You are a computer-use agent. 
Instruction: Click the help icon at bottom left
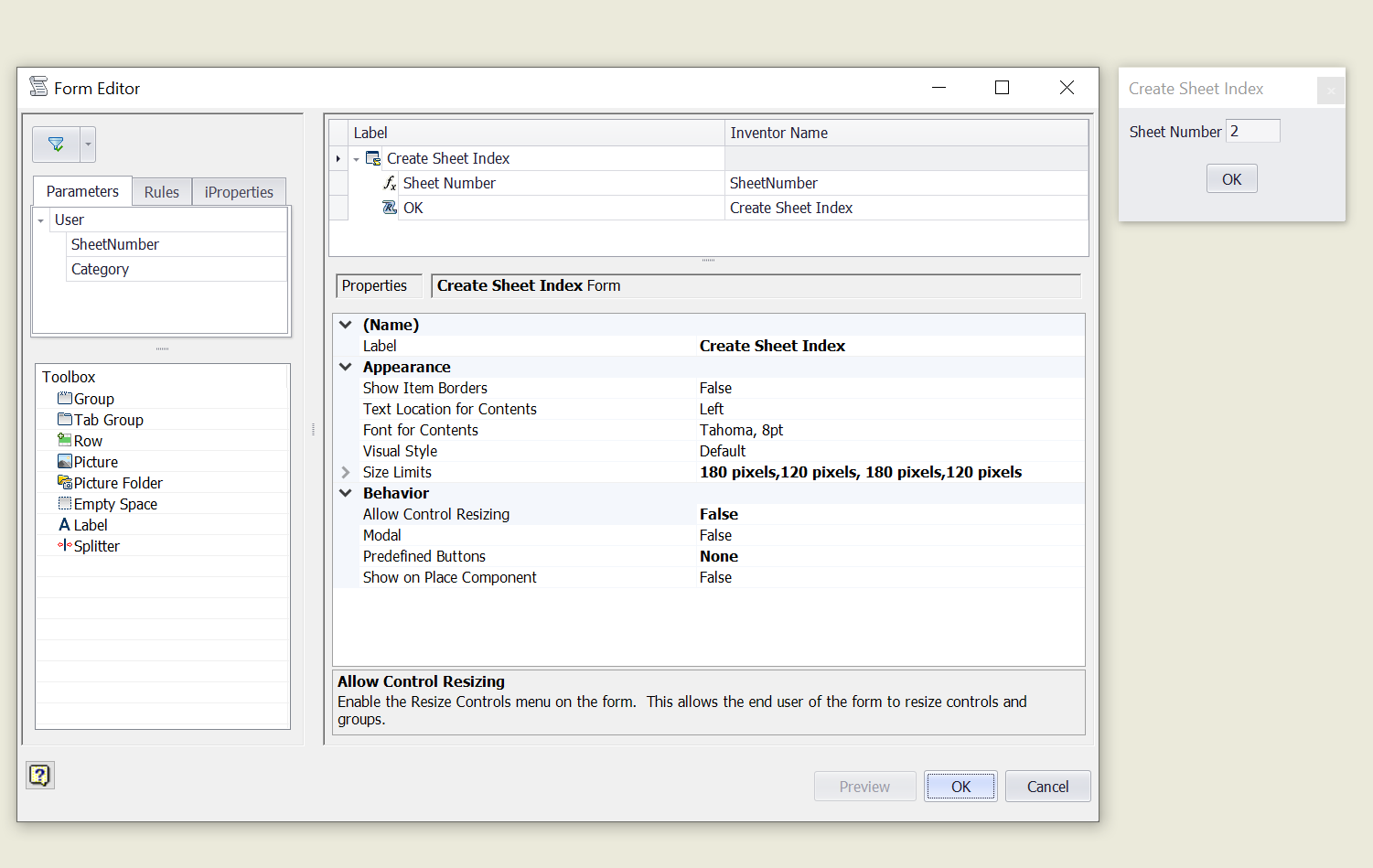click(39, 774)
